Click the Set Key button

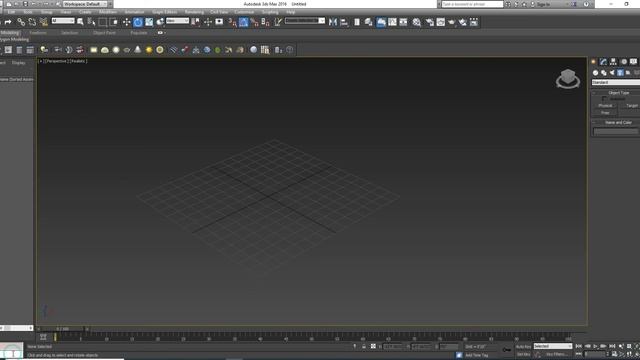(x=523, y=354)
